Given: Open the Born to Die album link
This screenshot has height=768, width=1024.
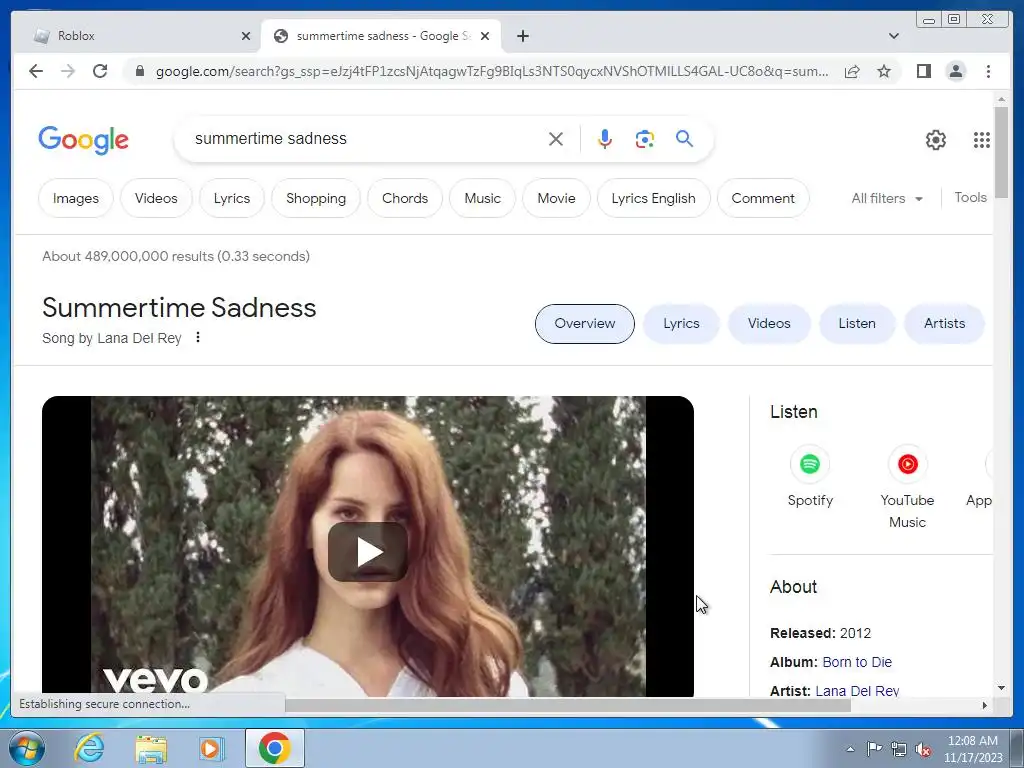Looking at the screenshot, I should [x=857, y=662].
